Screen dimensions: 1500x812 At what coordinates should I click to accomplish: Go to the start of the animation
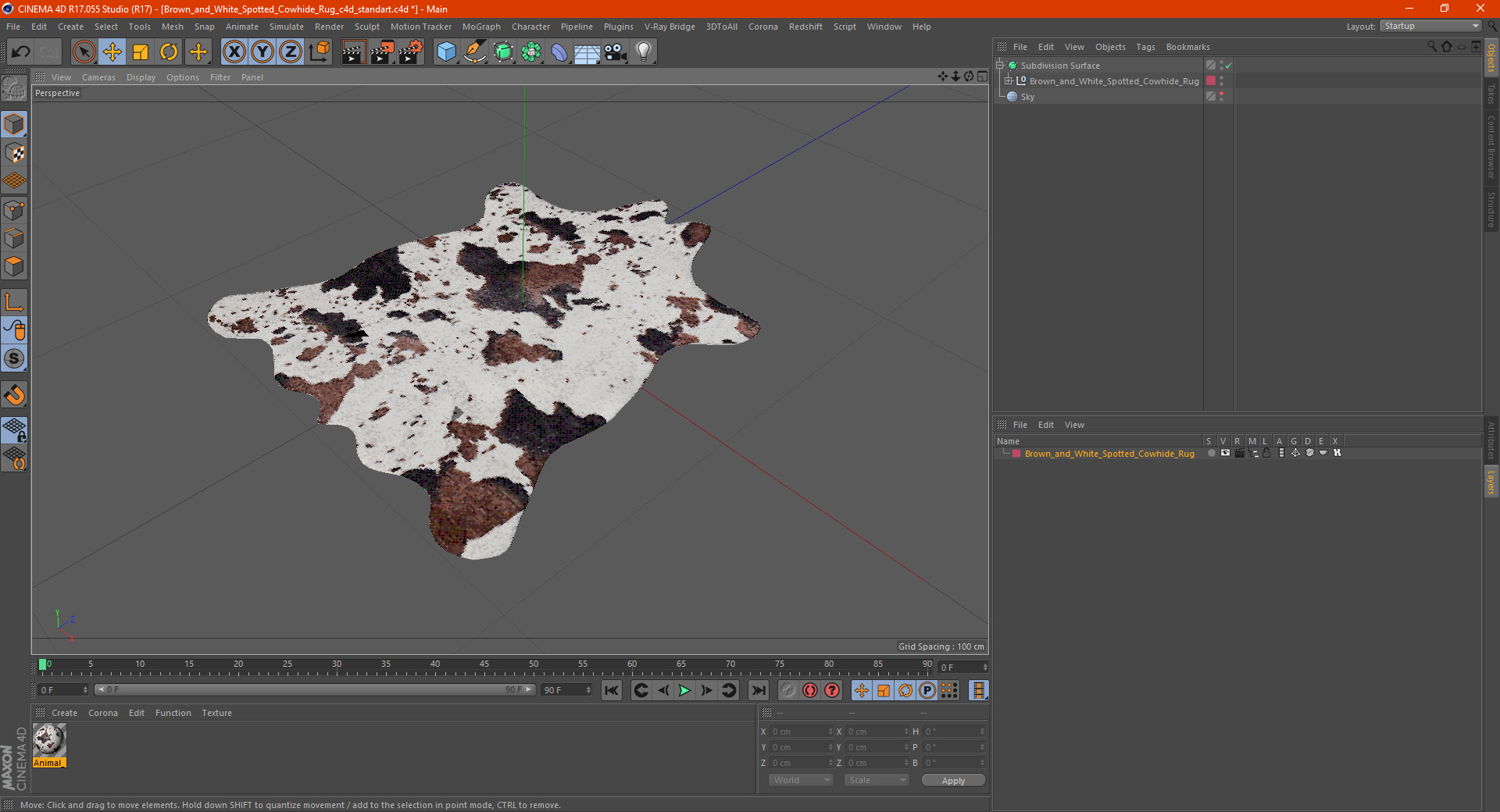tap(612, 690)
